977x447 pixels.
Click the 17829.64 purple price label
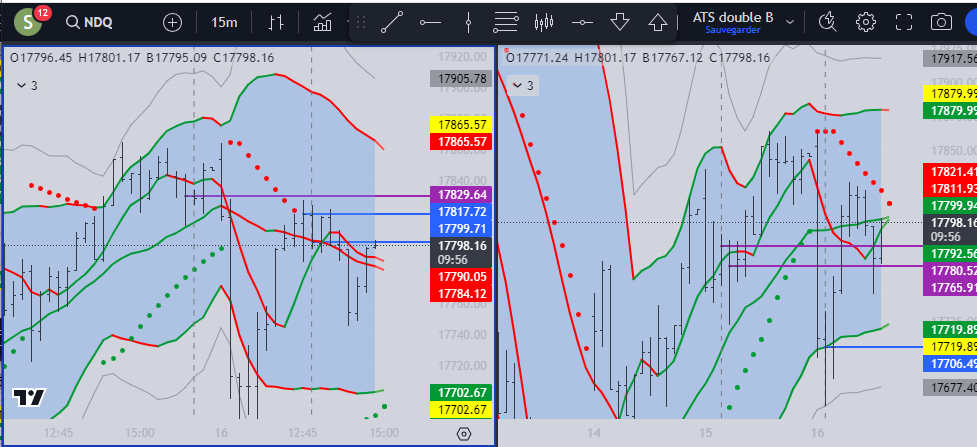(x=461, y=195)
